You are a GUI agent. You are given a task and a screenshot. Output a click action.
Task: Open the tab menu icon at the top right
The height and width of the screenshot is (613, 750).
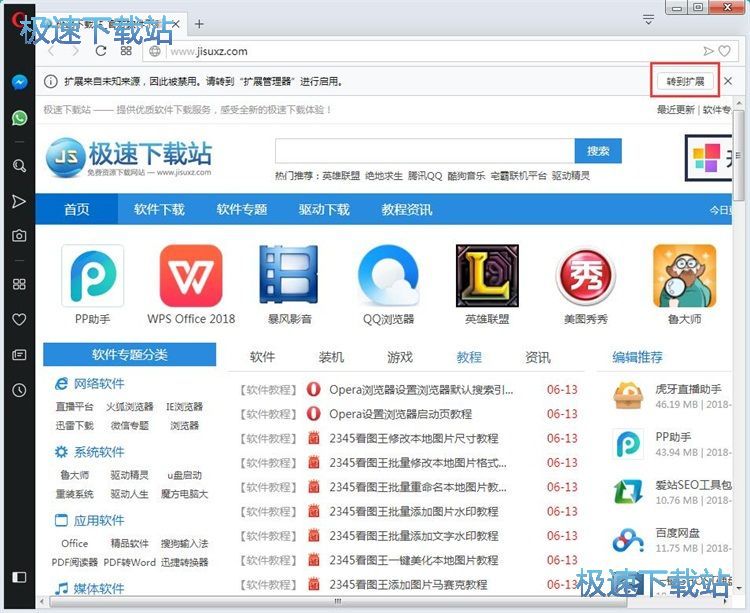(x=648, y=20)
